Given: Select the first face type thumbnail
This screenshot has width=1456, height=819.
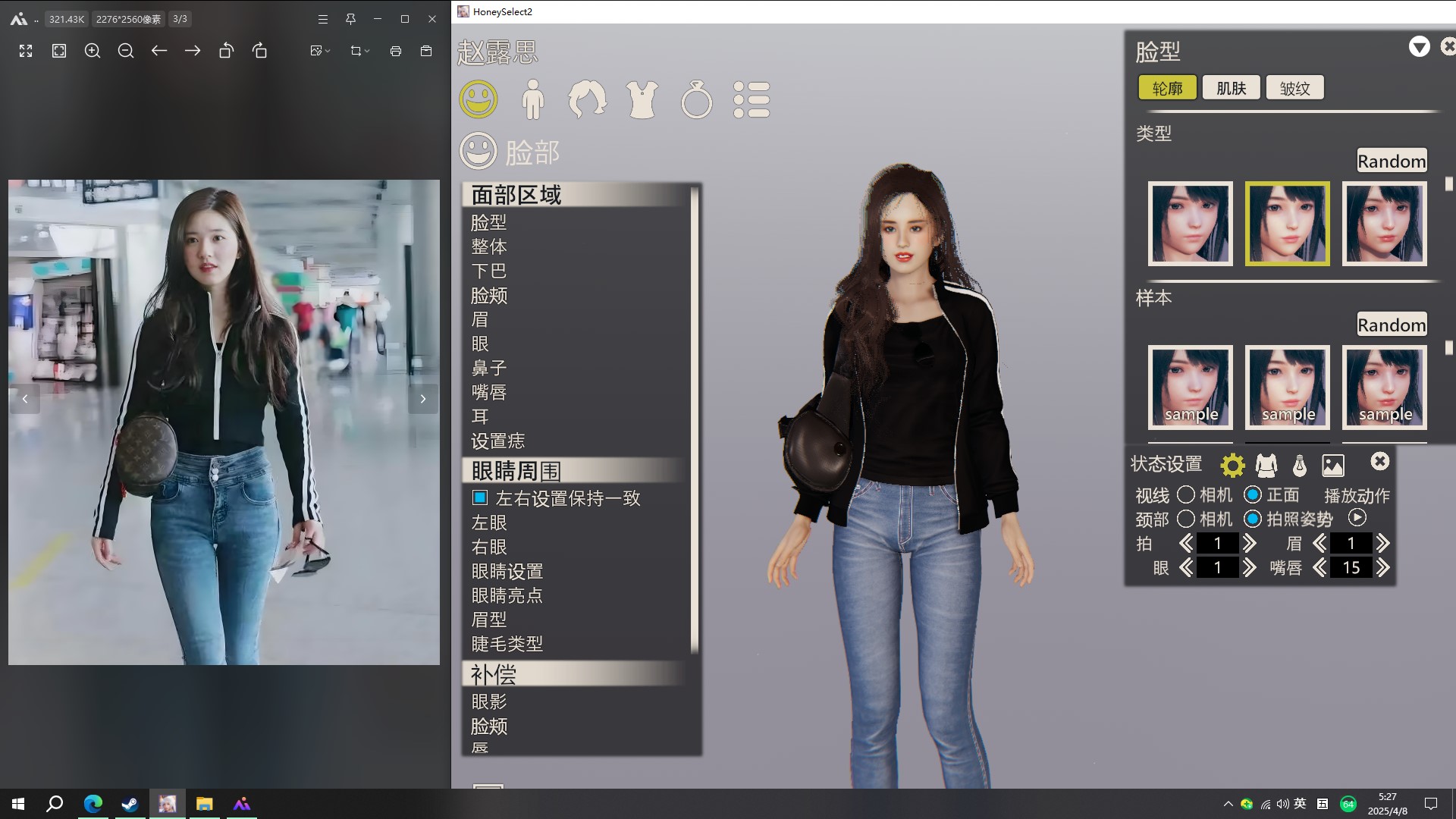Looking at the screenshot, I should coord(1190,224).
